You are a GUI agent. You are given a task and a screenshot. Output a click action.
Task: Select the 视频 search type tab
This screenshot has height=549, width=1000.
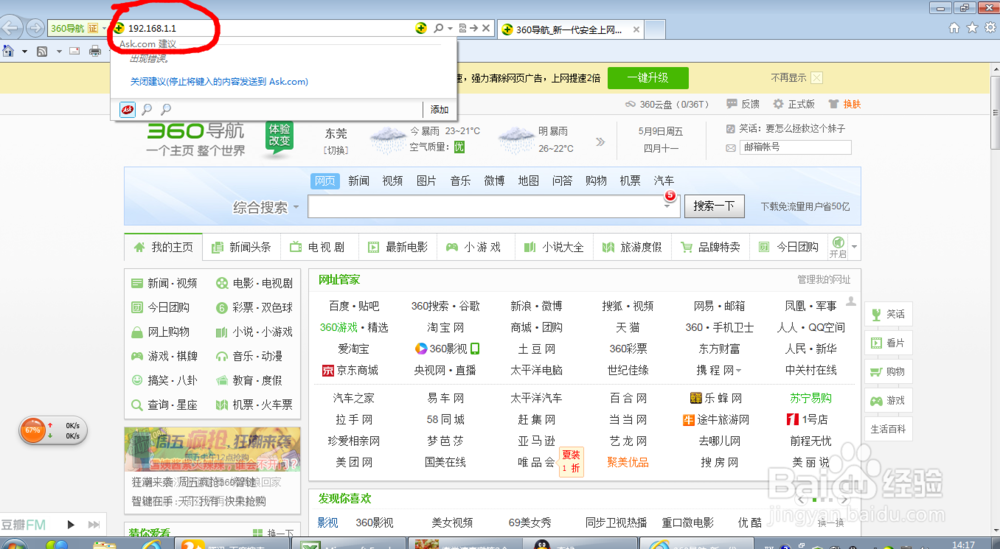[392, 181]
